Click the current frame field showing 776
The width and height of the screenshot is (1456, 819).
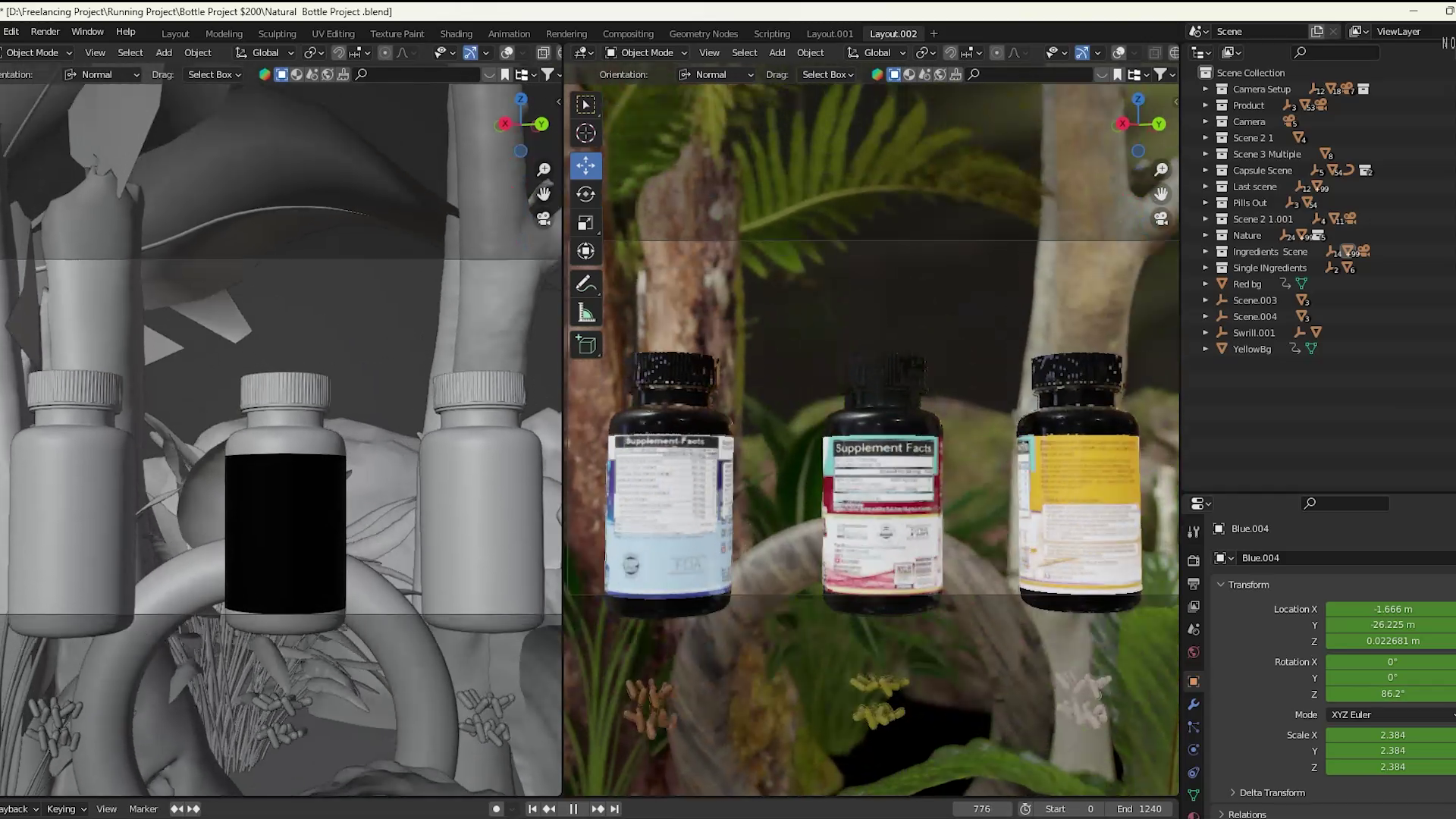982,808
